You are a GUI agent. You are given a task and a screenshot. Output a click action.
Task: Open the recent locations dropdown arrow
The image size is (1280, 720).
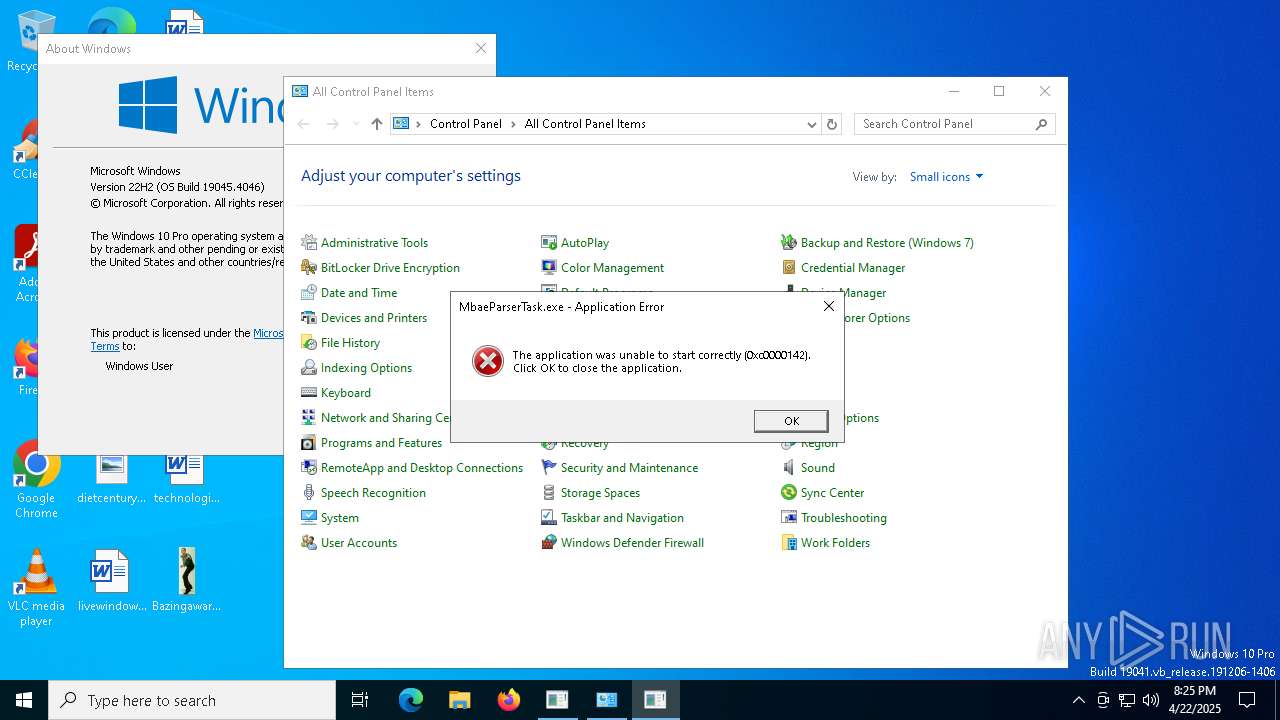[356, 124]
